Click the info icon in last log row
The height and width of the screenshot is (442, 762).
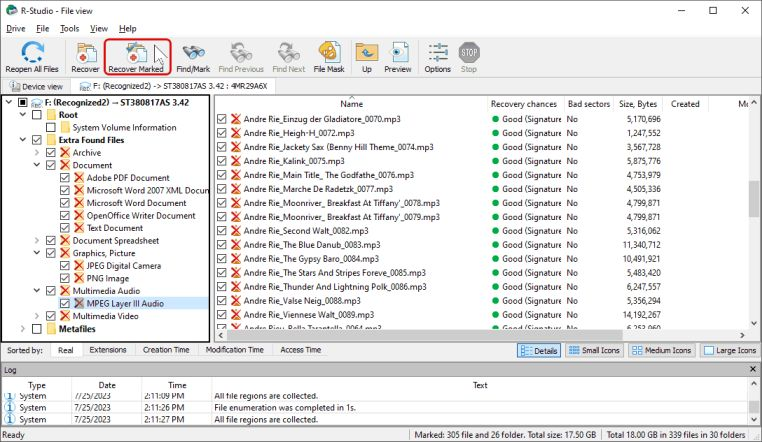[9, 419]
